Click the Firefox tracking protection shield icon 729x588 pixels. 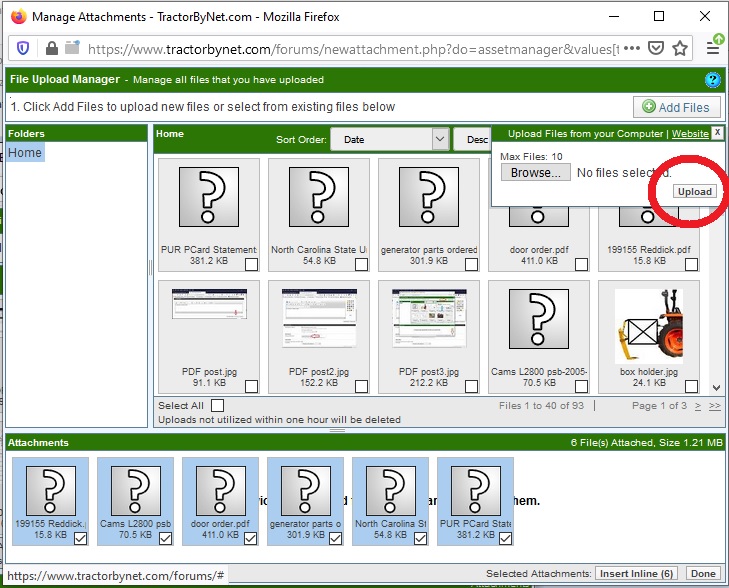[25, 48]
